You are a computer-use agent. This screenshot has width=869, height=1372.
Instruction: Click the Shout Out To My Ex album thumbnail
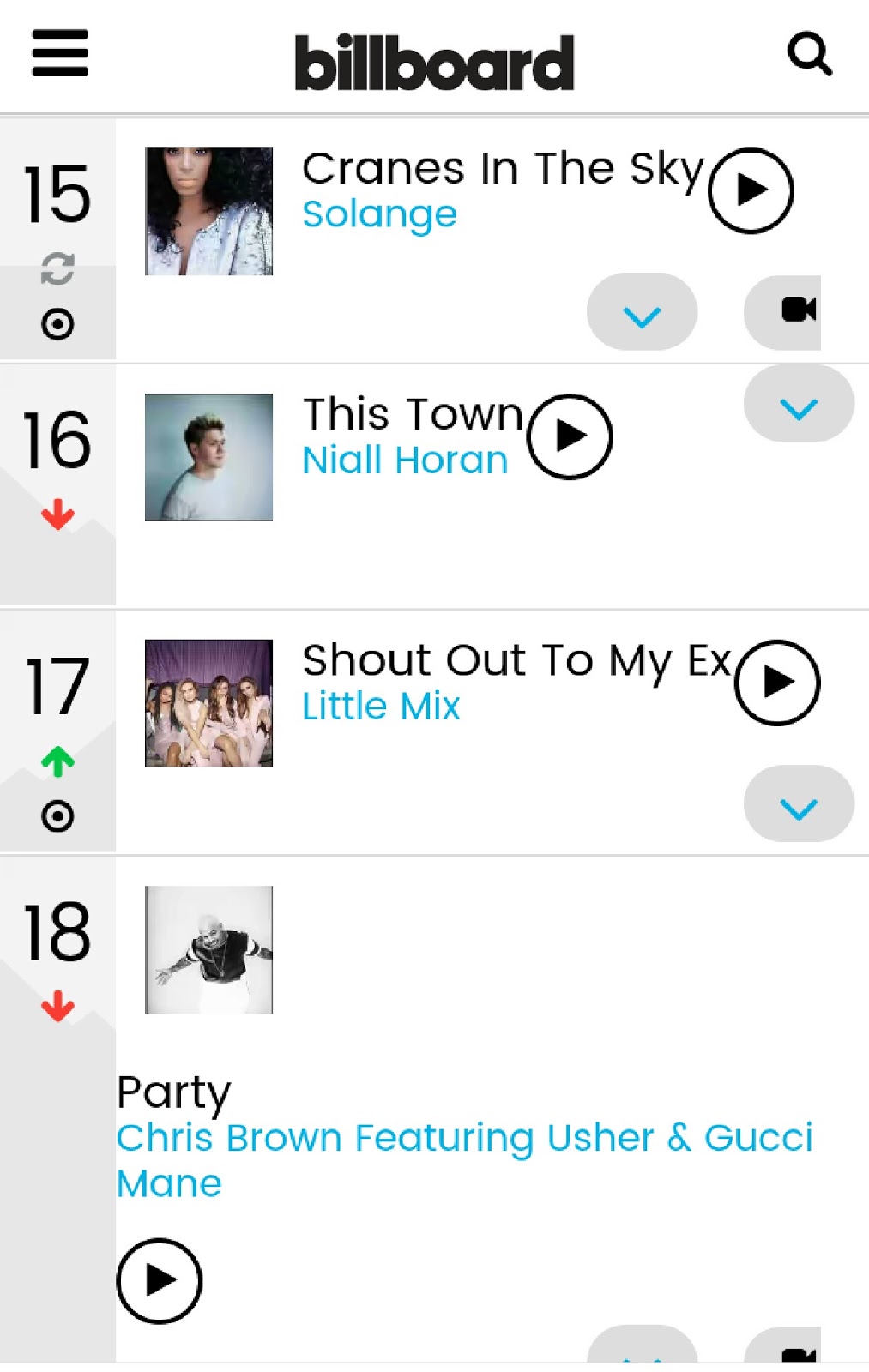[208, 704]
